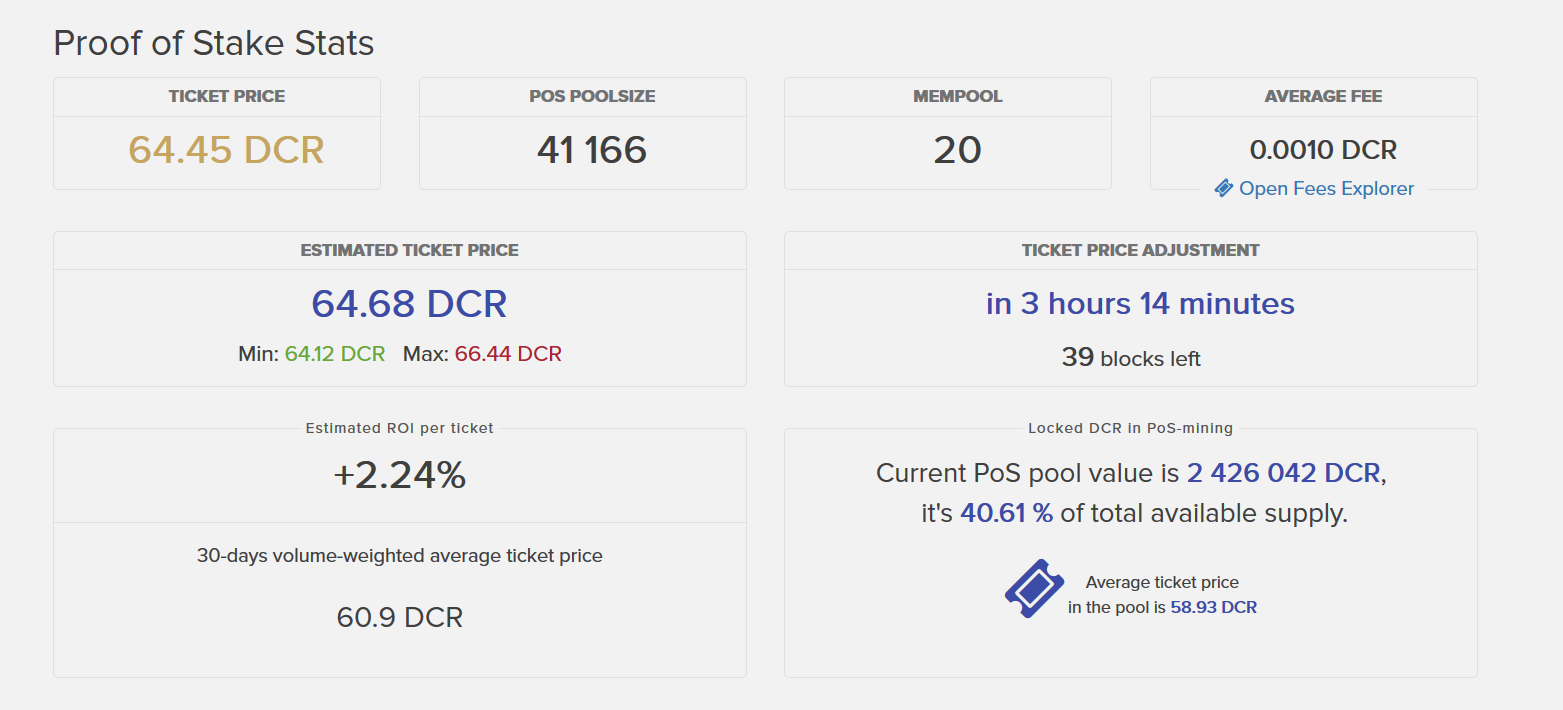Click the TICKET PRICE card header
Image resolution: width=1563 pixels, height=710 pixels.
pos(227,96)
